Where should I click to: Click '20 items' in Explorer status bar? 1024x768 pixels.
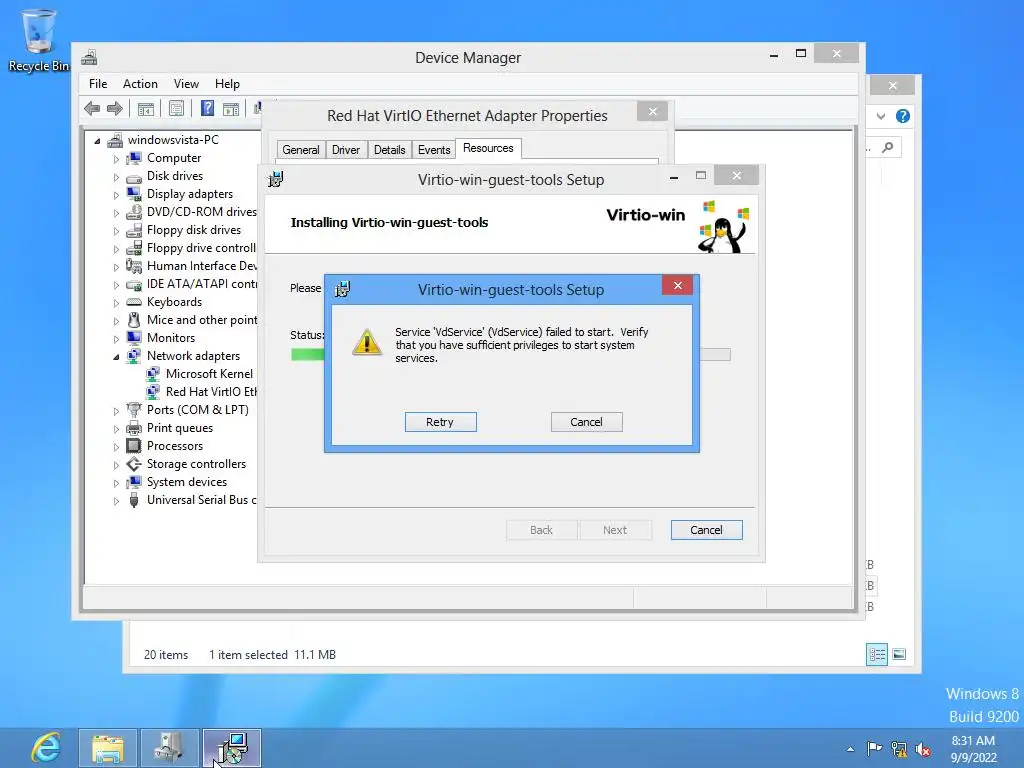point(166,654)
